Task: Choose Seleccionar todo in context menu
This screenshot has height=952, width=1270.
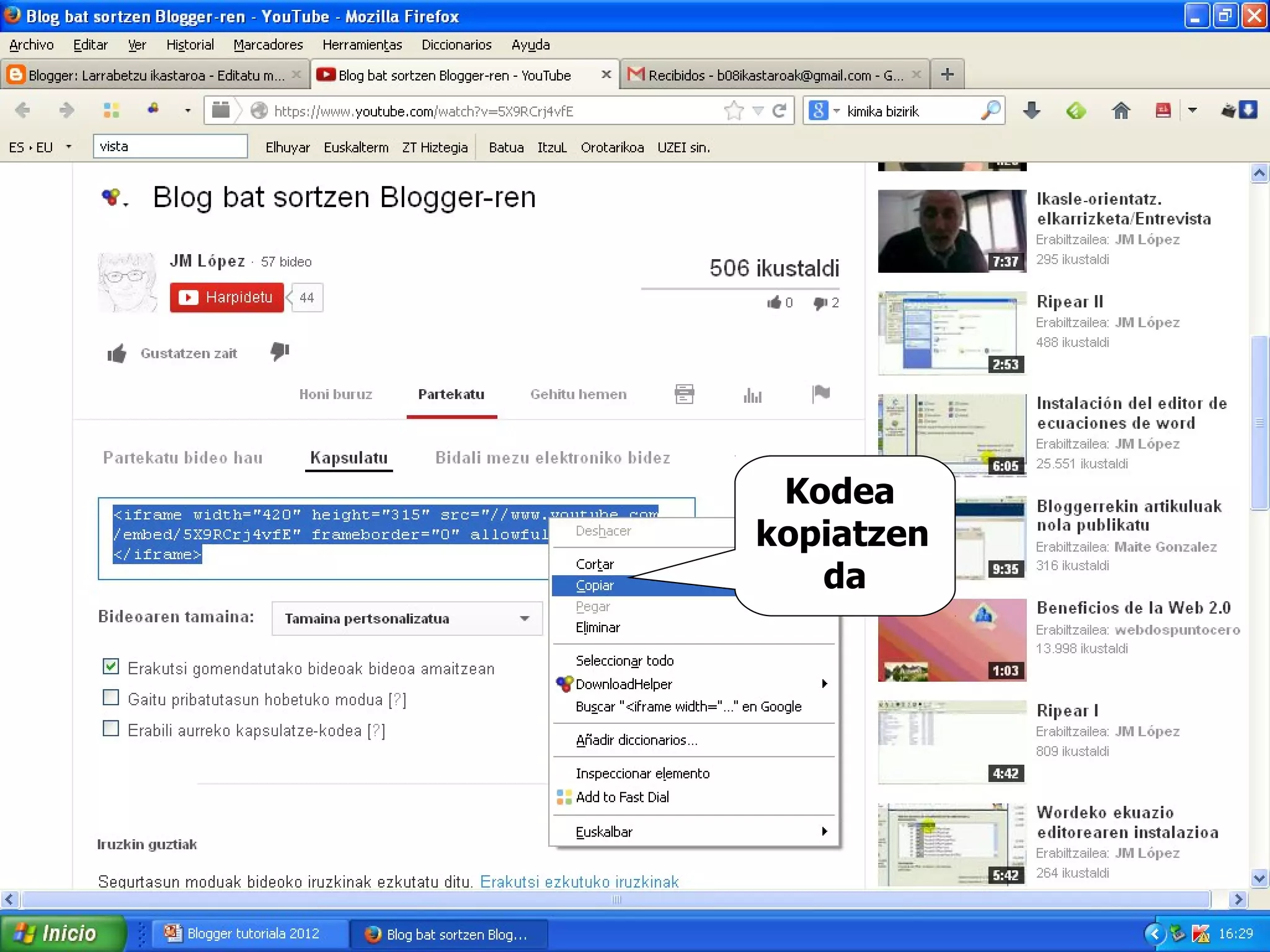Action: tap(693, 661)
